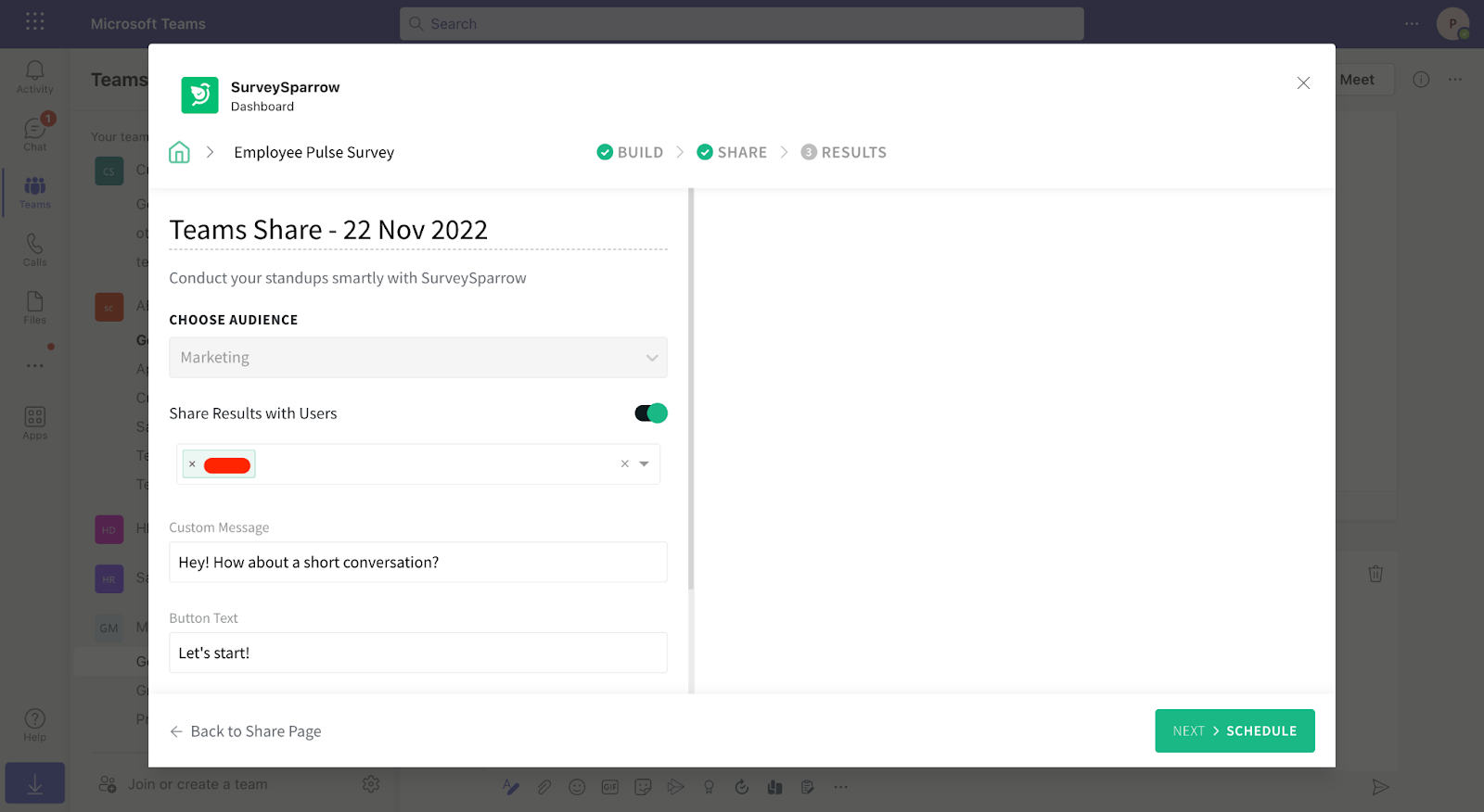Click Back to Share Page link

pyautogui.click(x=246, y=731)
